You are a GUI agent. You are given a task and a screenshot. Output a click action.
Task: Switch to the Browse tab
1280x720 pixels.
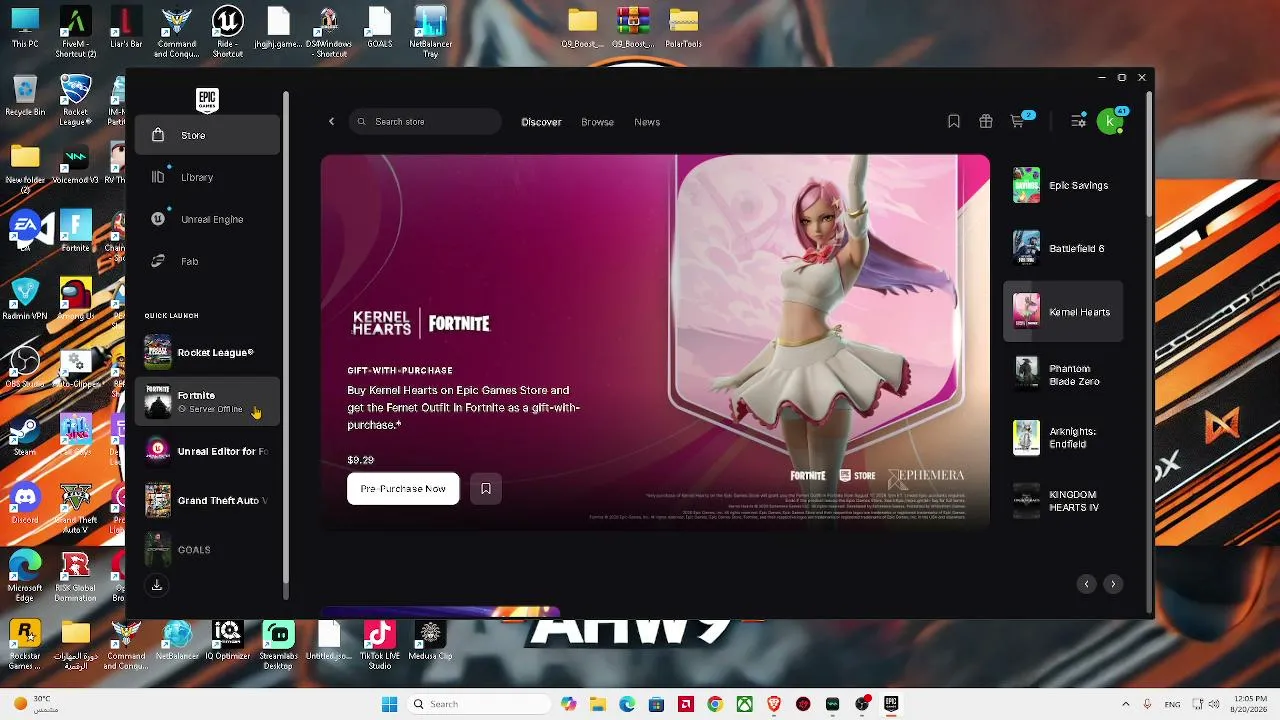click(597, 122)
